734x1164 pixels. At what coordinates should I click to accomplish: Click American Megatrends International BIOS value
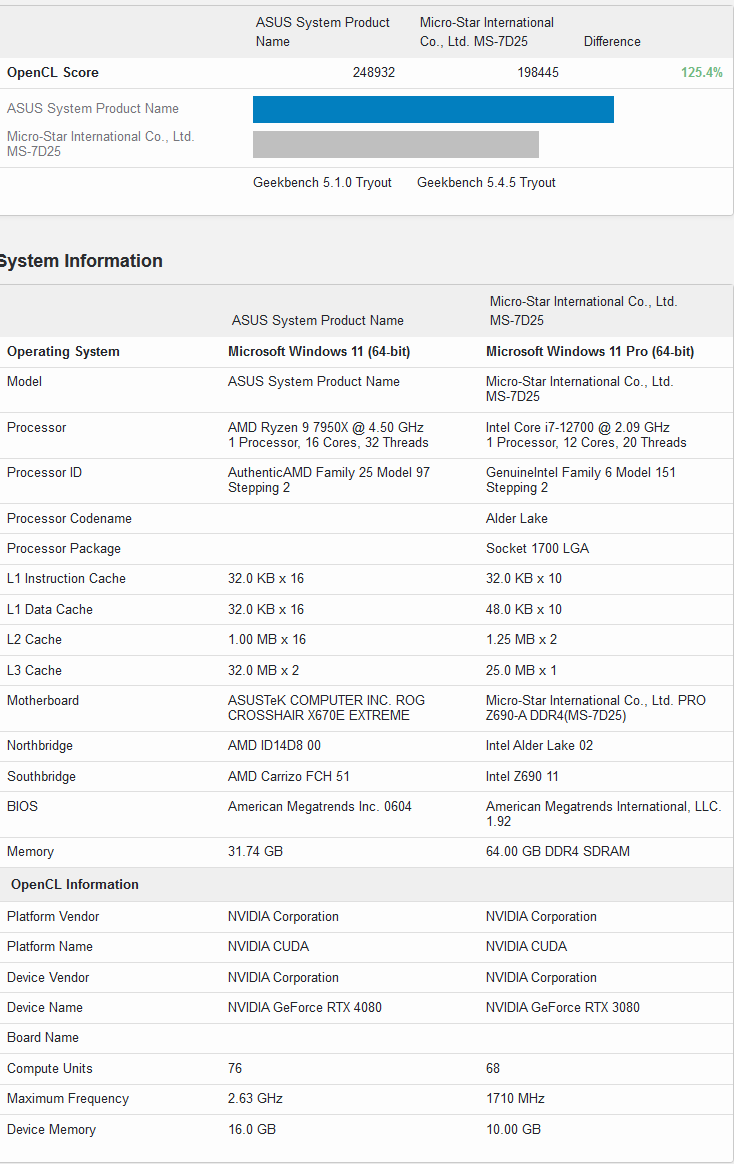[603, 814]
